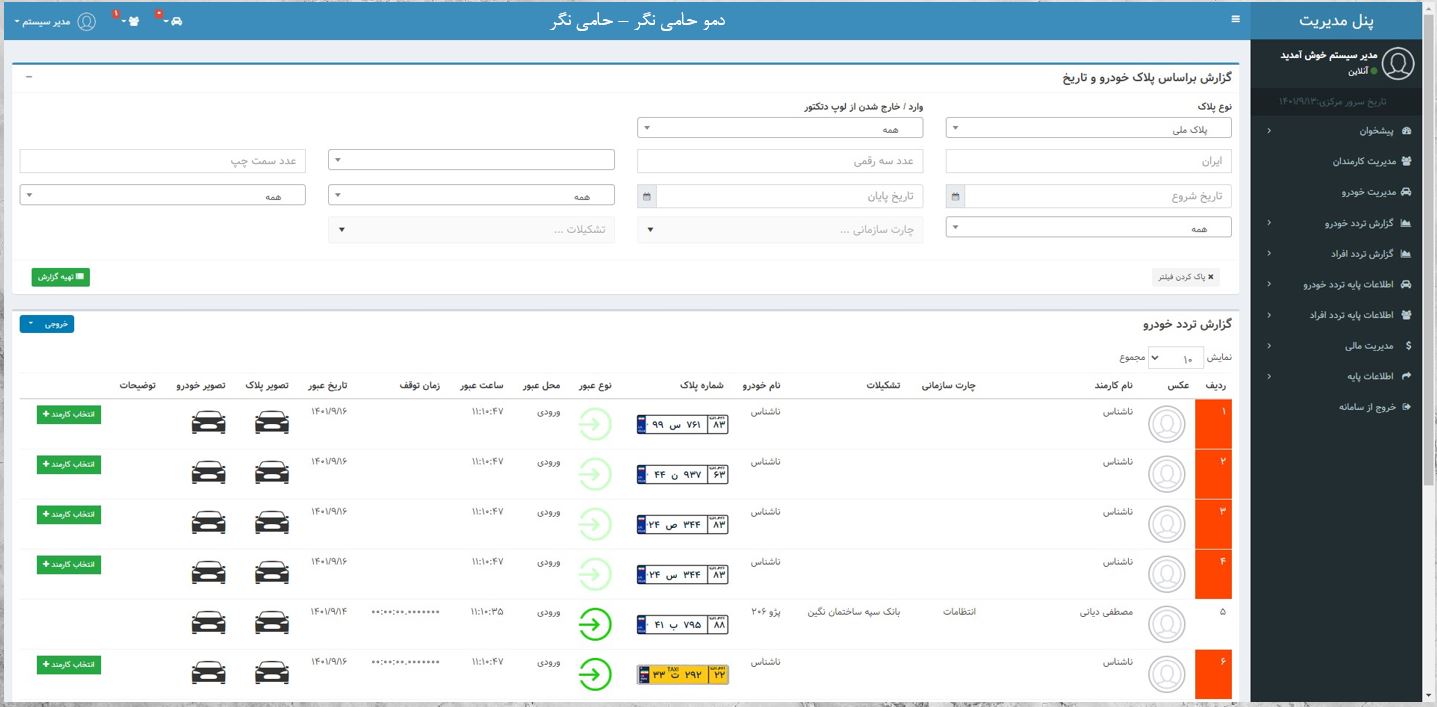Click انتخاب کارمند in row 6

[69, 664]
